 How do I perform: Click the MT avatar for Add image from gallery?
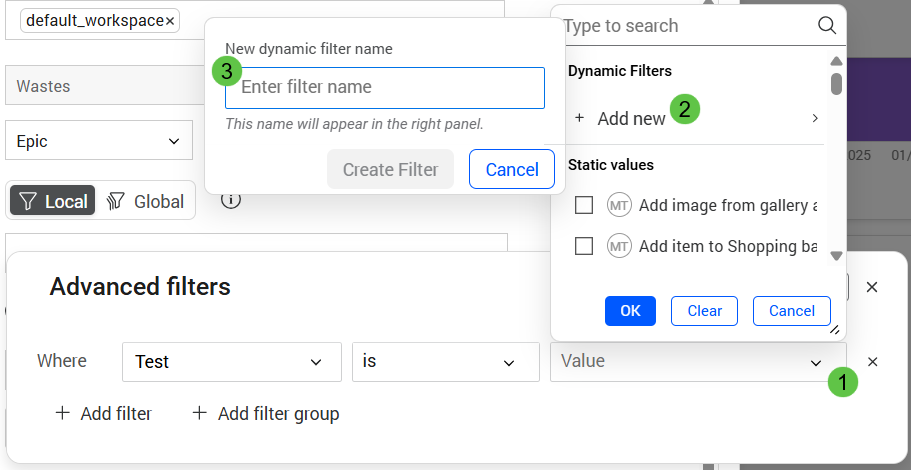coord(619,205)
